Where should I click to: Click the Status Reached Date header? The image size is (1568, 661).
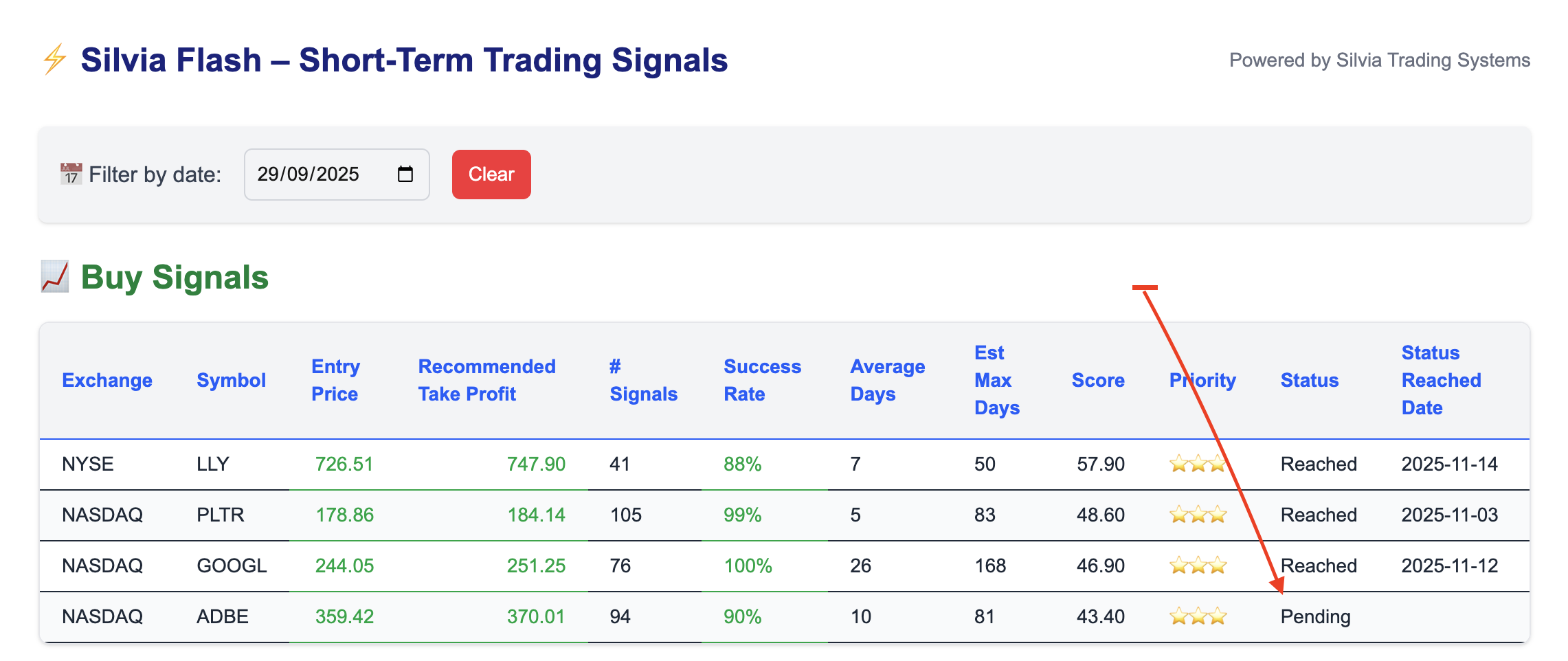point(1441,381)
